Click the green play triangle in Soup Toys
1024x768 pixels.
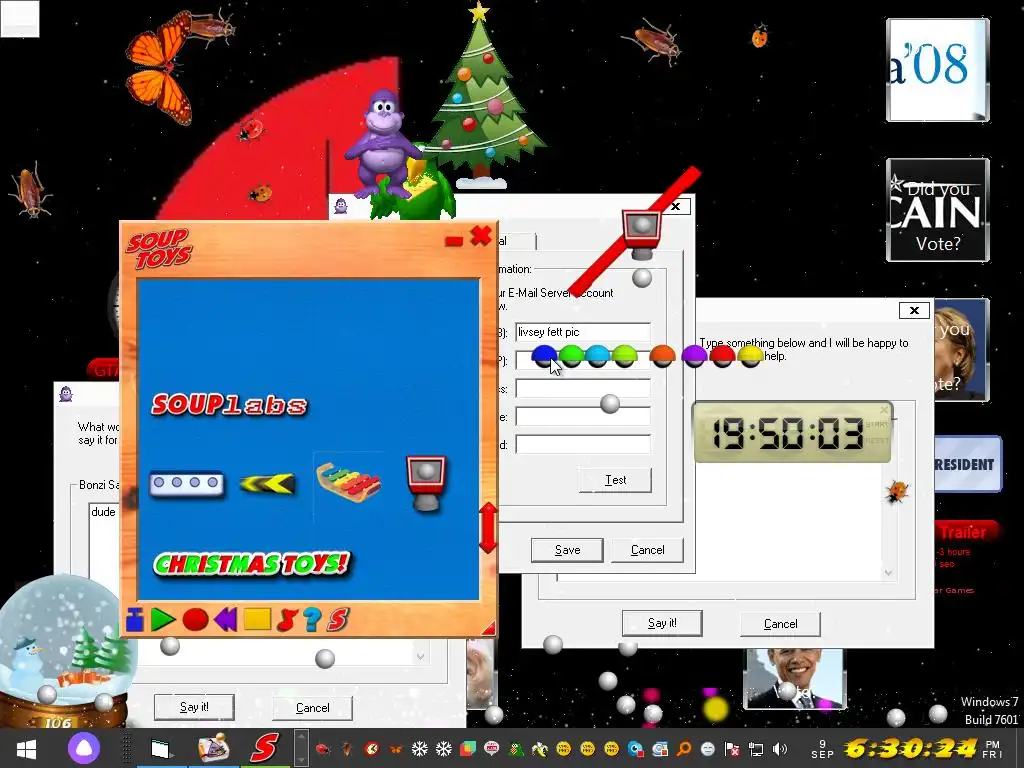click(163, 619)
